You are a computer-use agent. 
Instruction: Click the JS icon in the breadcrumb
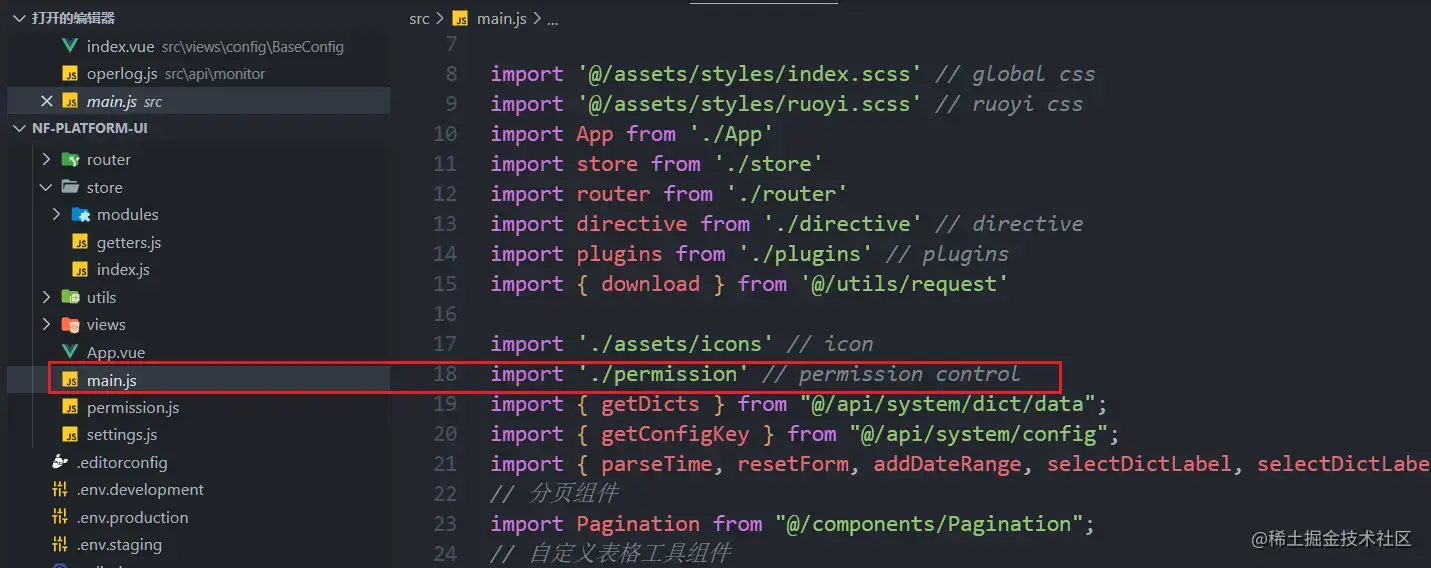coord(460,19)
